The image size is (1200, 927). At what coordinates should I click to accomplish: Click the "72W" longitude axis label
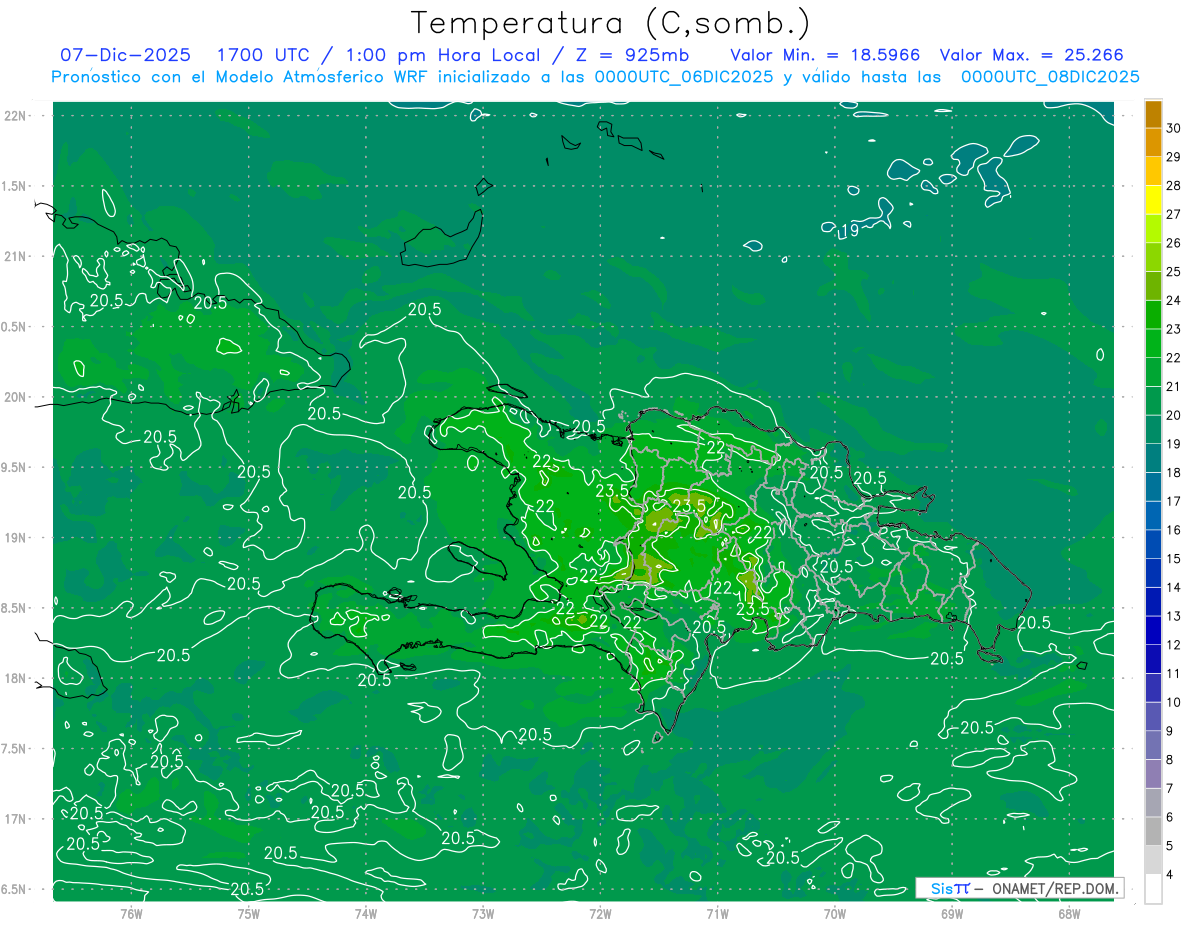[x=600, y=913]
